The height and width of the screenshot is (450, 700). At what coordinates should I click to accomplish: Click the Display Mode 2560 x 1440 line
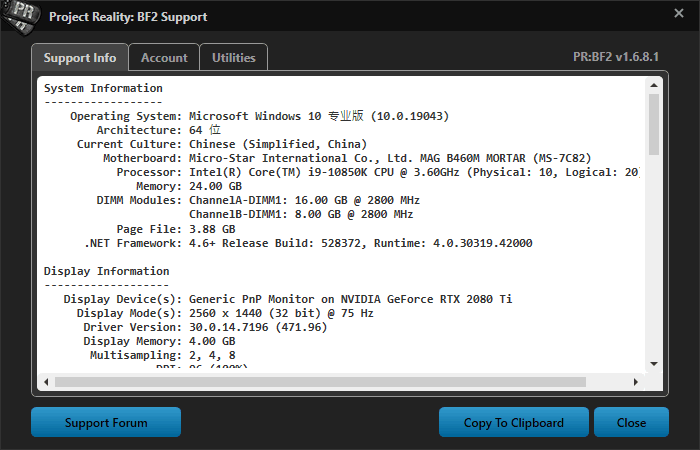click(x=225, y=313)
